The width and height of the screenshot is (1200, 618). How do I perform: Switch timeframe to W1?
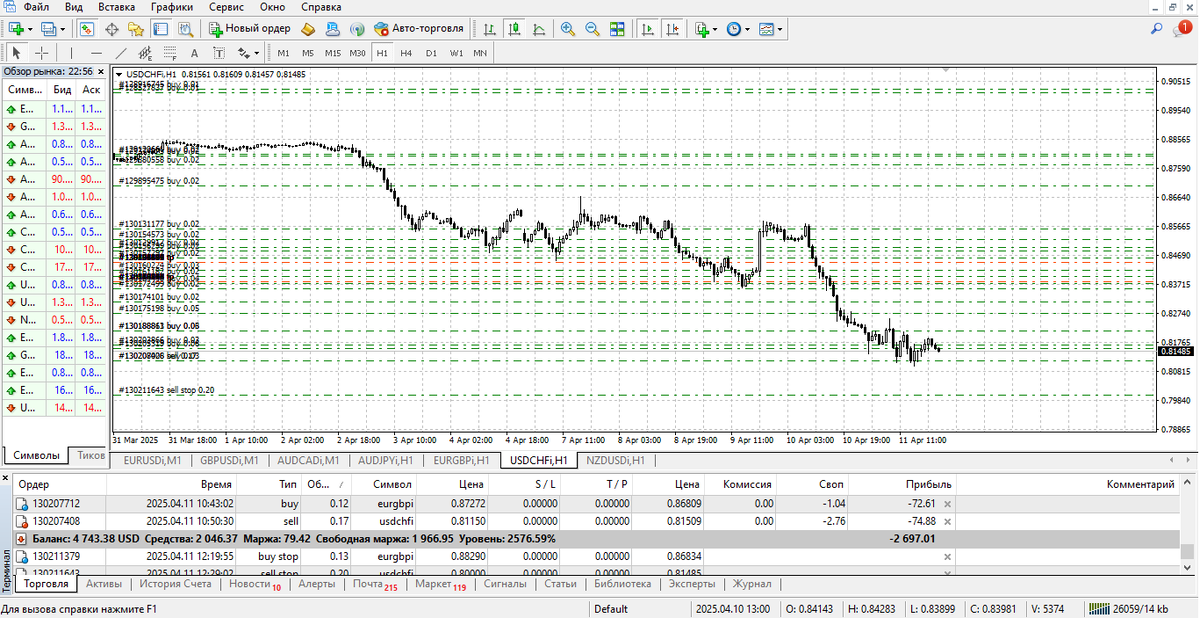pyautogui.click(x=456, y=52)
